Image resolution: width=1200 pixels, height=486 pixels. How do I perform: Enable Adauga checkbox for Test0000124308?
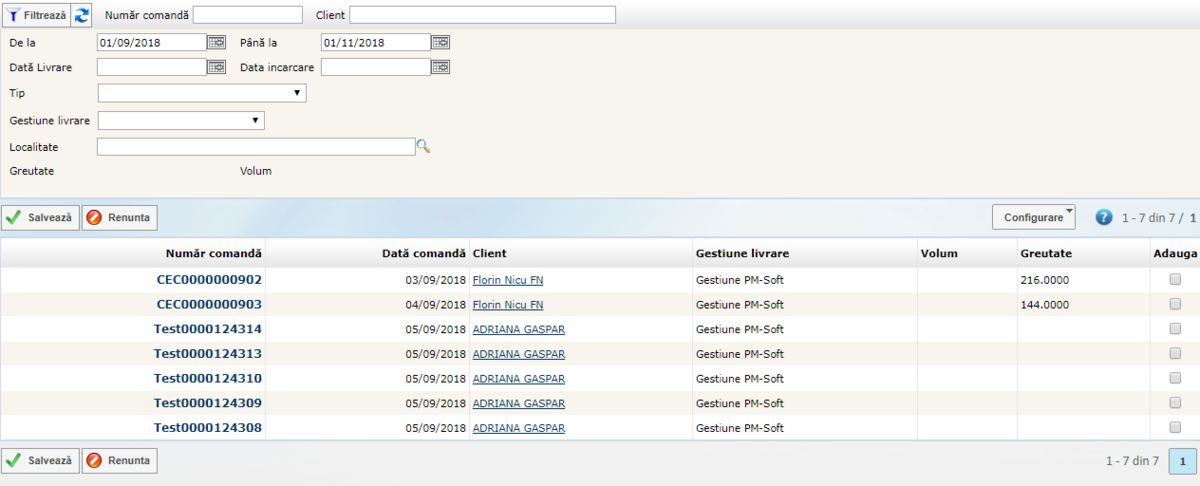coord(1175,428)
